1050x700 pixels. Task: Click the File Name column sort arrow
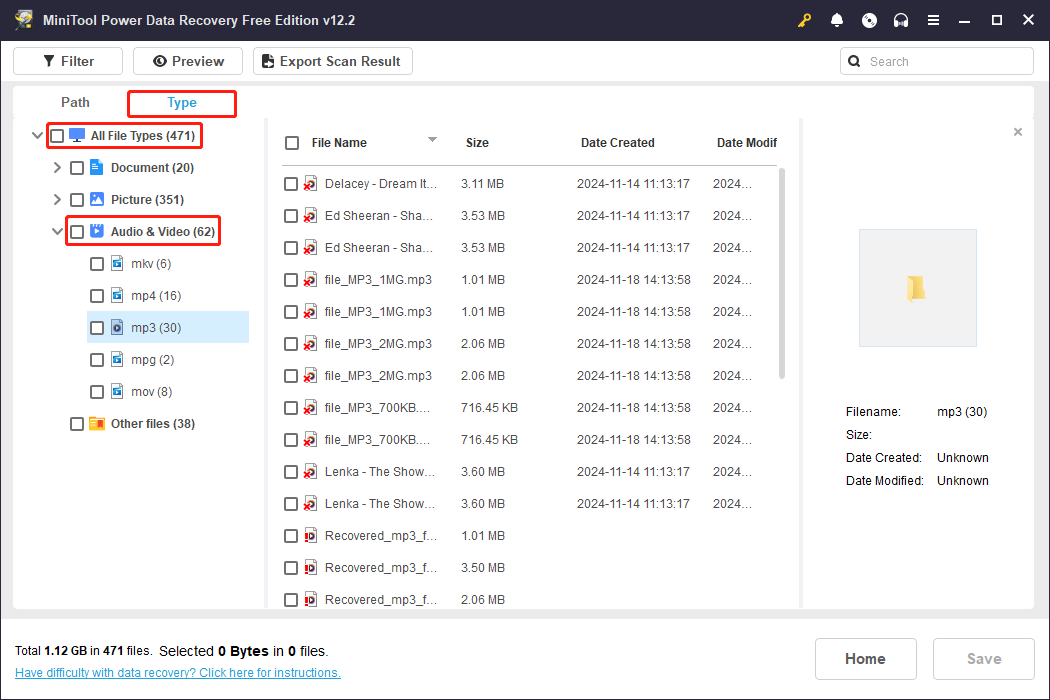click(433, 139)
